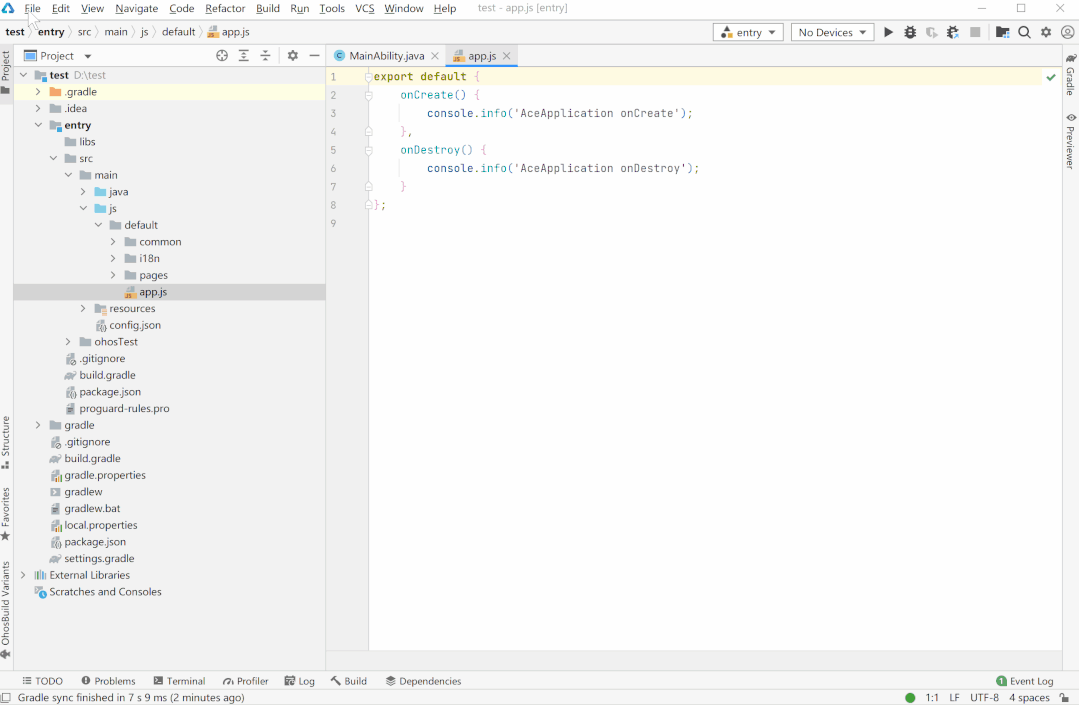The image size is (1079, 705).
Task: Click the Collapse All icon in Project panel
Action: 266,56
